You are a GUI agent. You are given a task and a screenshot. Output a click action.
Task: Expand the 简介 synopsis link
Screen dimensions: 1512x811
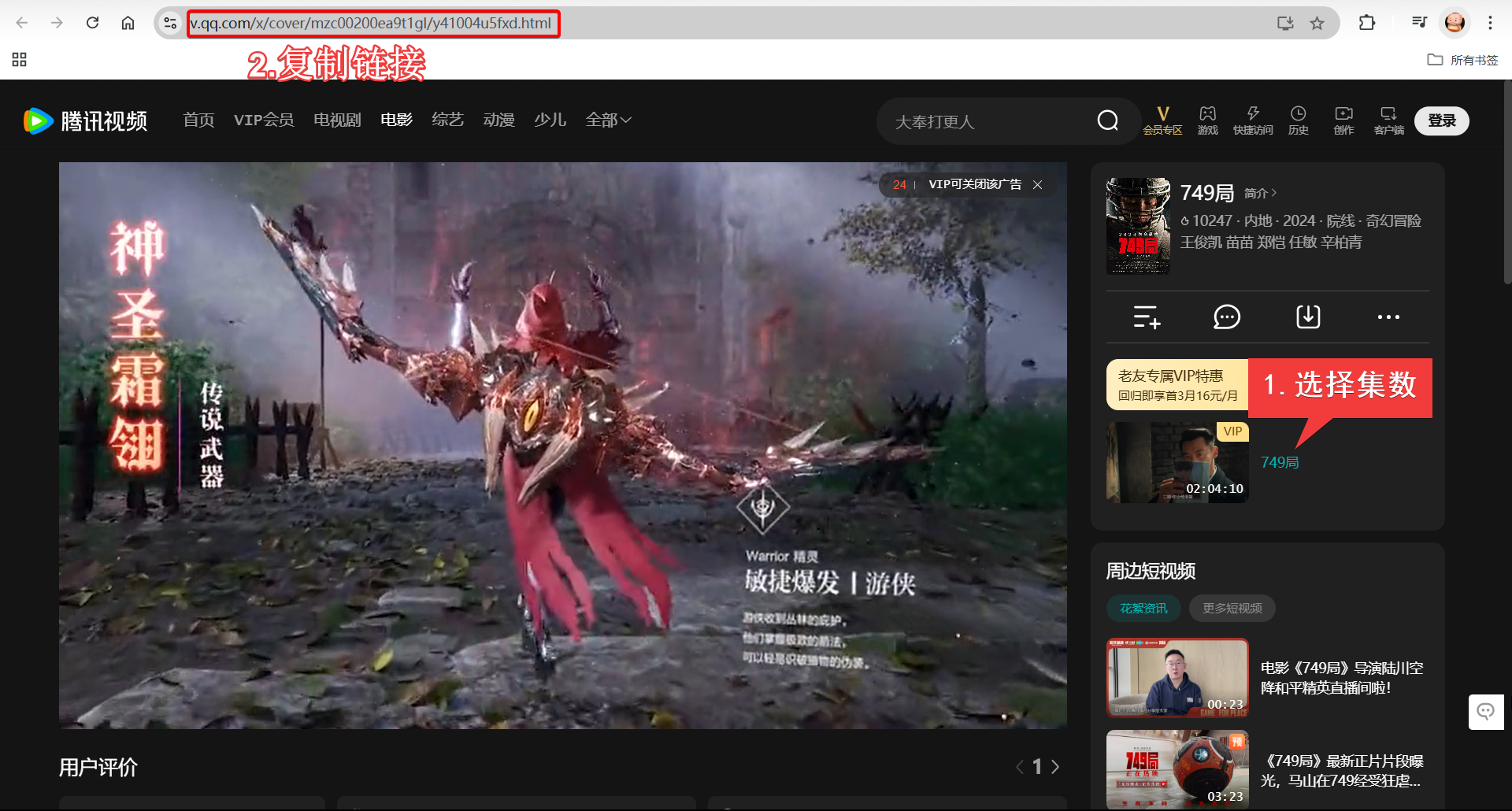tap(1260, 193)
